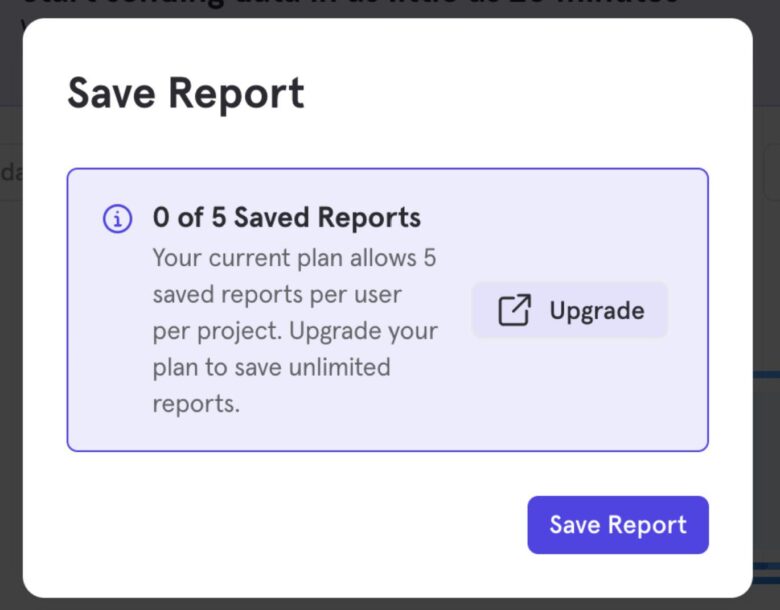Screen dimensions: 780x610
Task: Click the "plan to save unlimited" text line
Action: tap(271, 368)
